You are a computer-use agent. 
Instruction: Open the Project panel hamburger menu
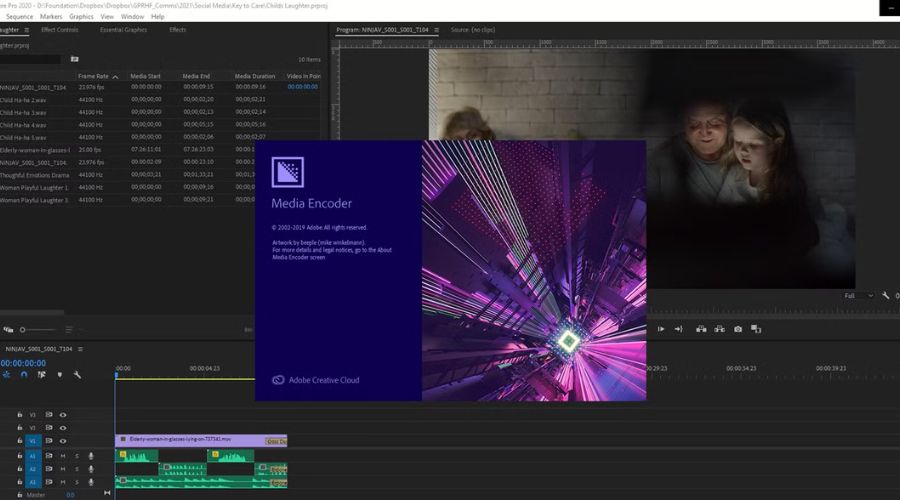coord(26,30)
